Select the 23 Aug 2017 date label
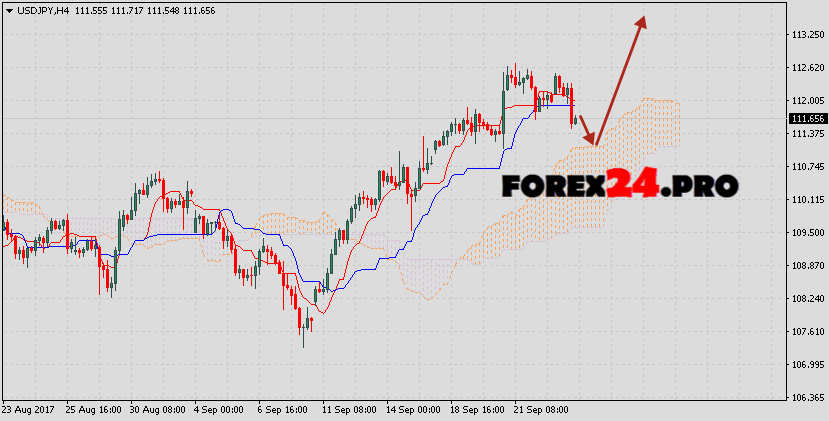 coord(30,410)
